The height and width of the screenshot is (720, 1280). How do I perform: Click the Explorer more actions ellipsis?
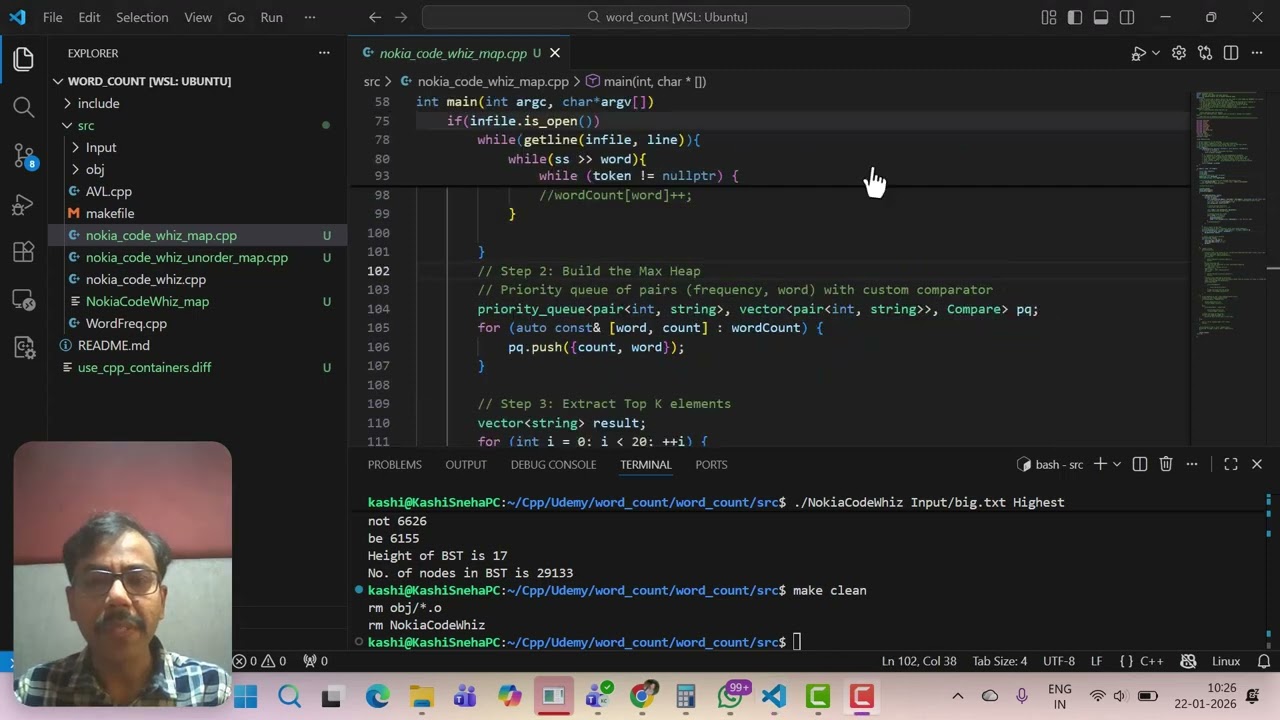point(324,53)
